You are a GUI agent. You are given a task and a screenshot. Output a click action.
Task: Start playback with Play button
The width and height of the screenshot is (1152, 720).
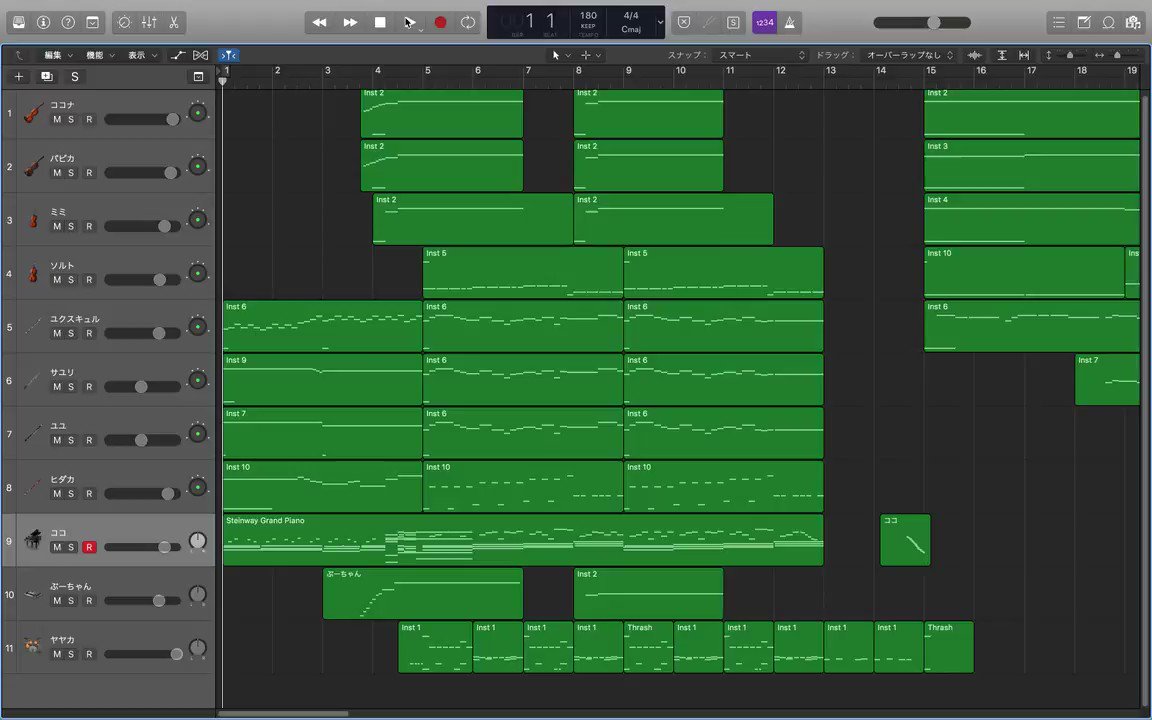(x=409, y=22)
